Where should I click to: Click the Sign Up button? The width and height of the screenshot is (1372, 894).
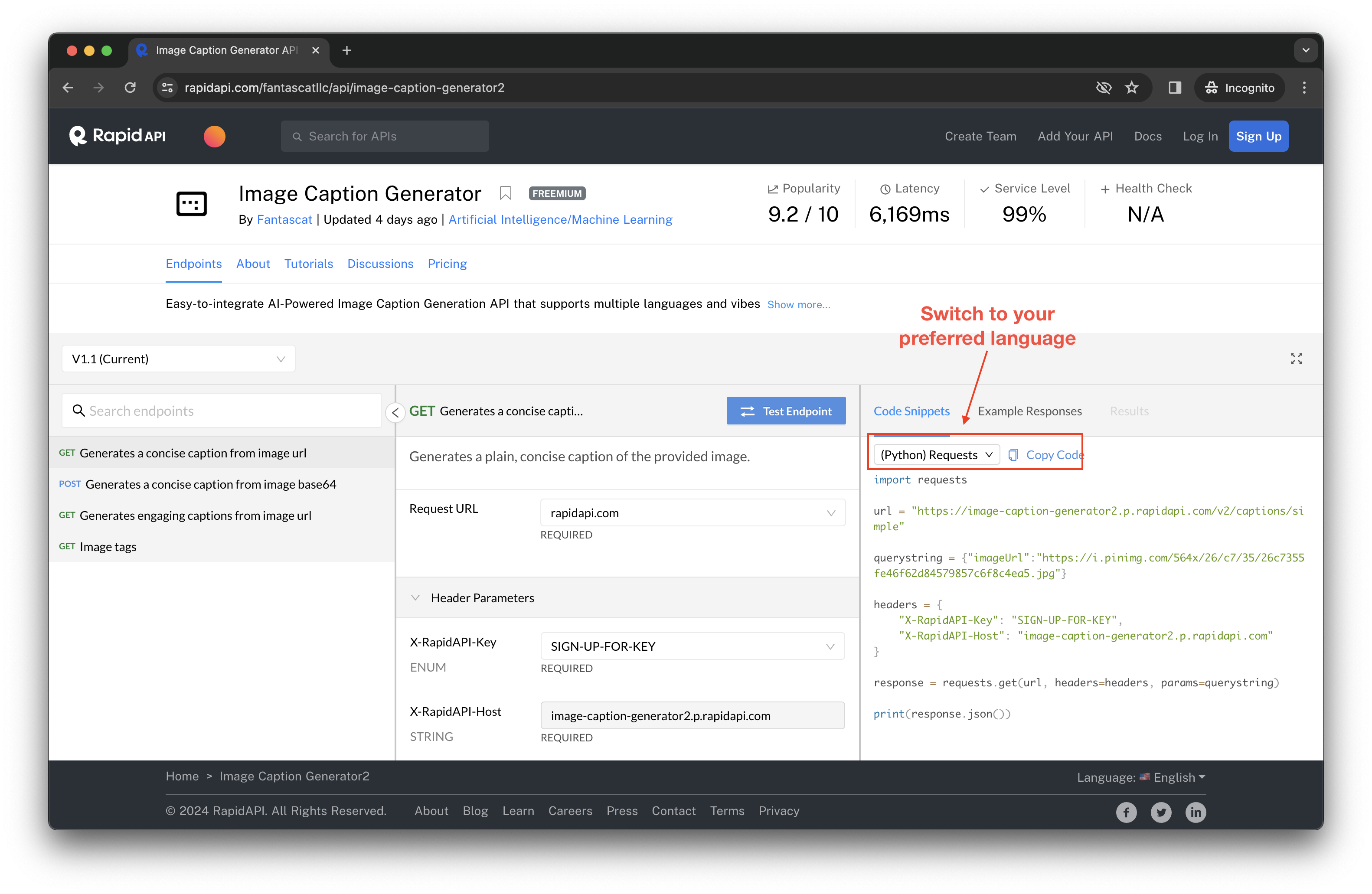[x=1258, y=136]
